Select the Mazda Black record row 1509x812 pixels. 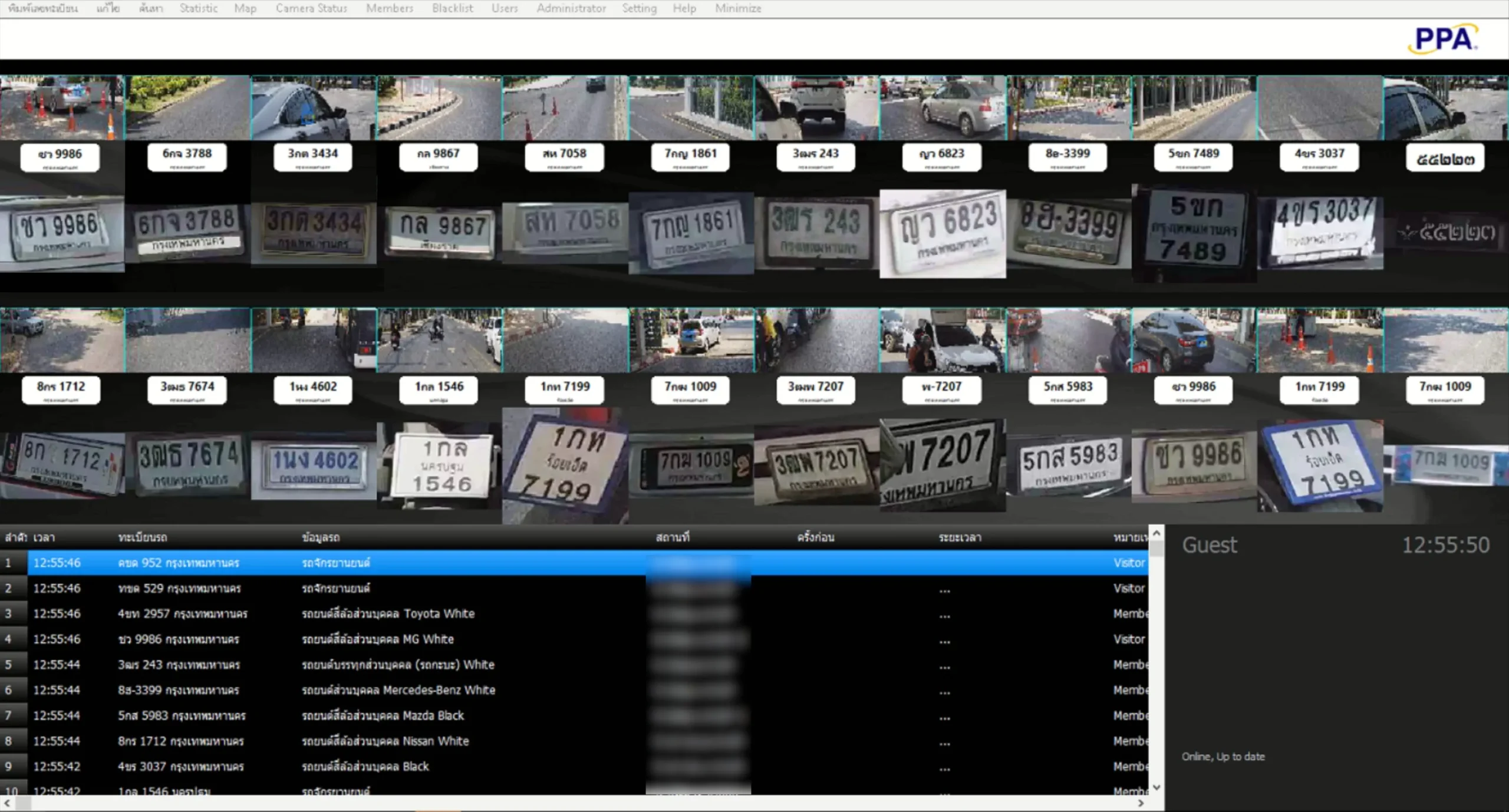383,715
